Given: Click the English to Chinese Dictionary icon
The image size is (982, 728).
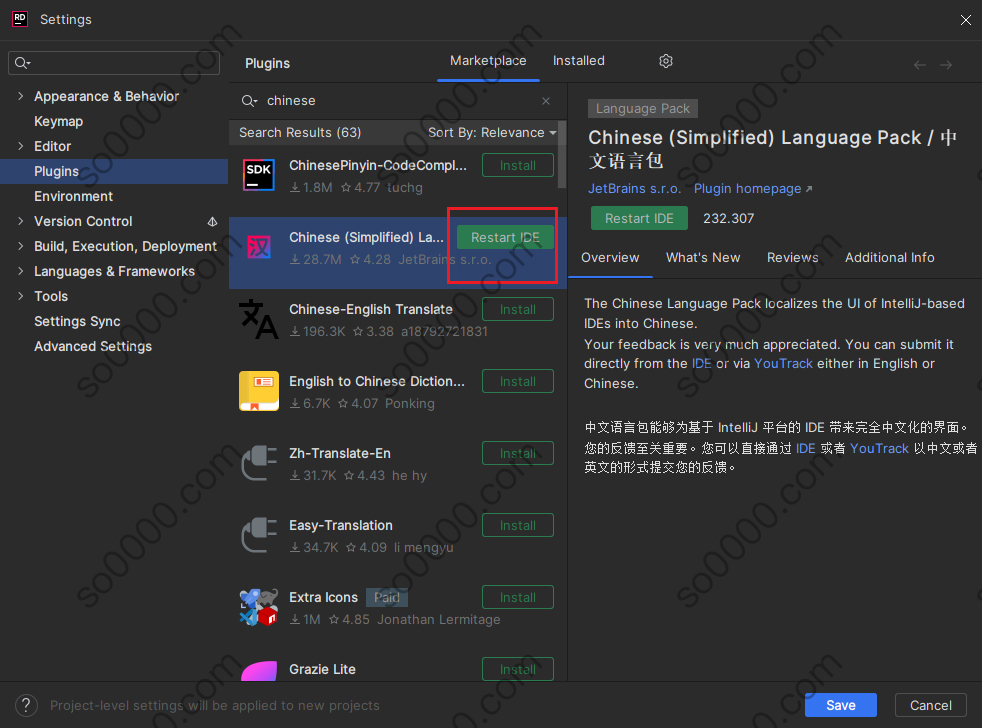Looking at the screenshot, I should click(259, 391).
